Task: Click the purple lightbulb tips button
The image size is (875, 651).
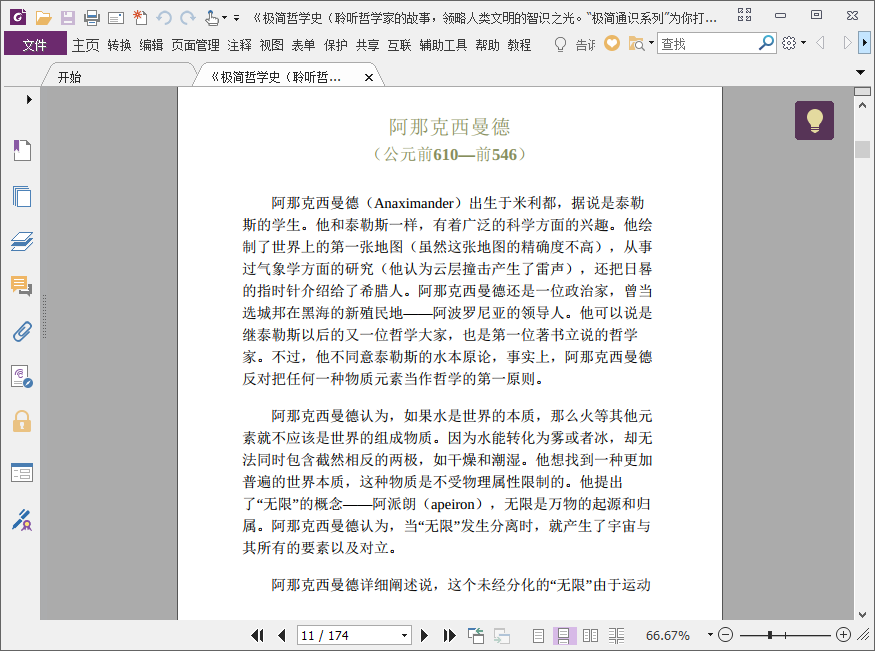Action: tap(815, 120)
